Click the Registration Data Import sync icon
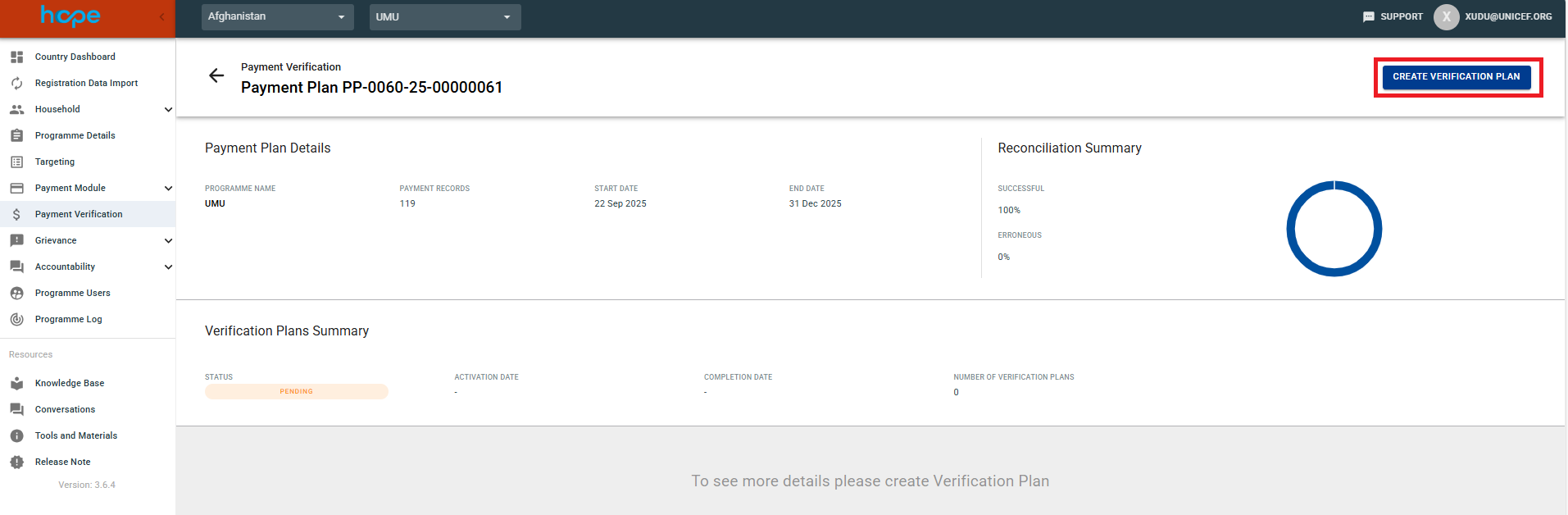The height and width of the screenshot is (515, 1568). [x=16, y=83]
